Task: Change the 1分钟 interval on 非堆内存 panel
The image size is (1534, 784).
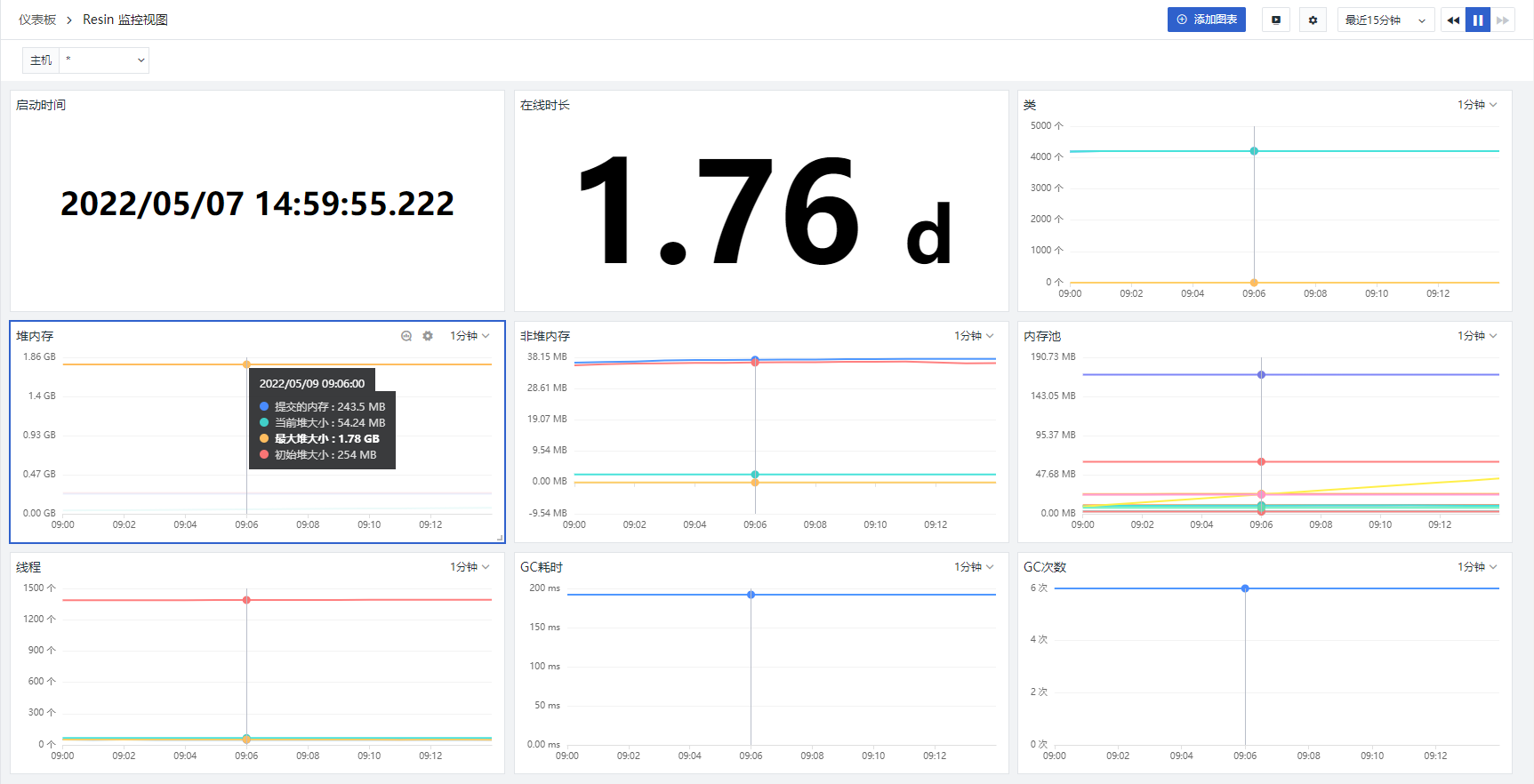Action: point(974,336)
